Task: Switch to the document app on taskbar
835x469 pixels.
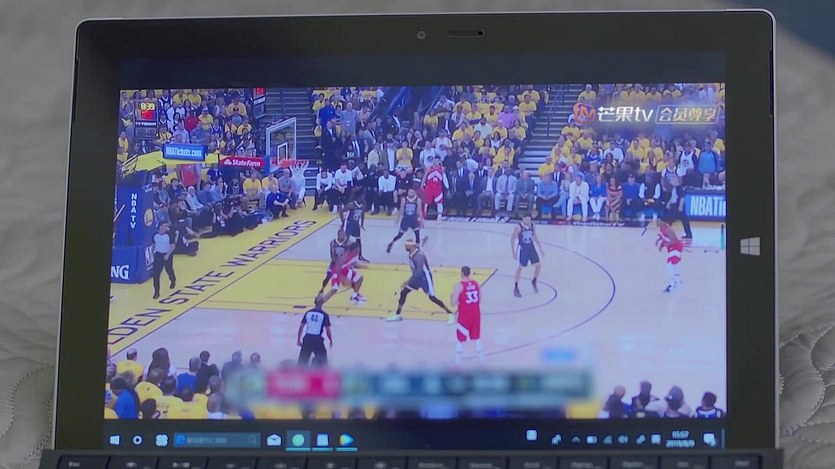Action: pos(322,440)
